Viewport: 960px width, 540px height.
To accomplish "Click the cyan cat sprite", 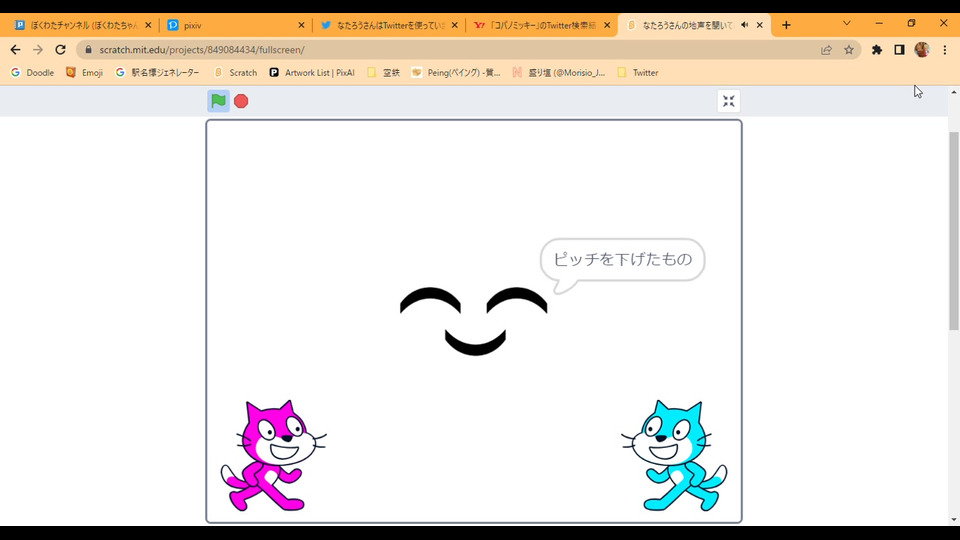I will pos(675,456).
